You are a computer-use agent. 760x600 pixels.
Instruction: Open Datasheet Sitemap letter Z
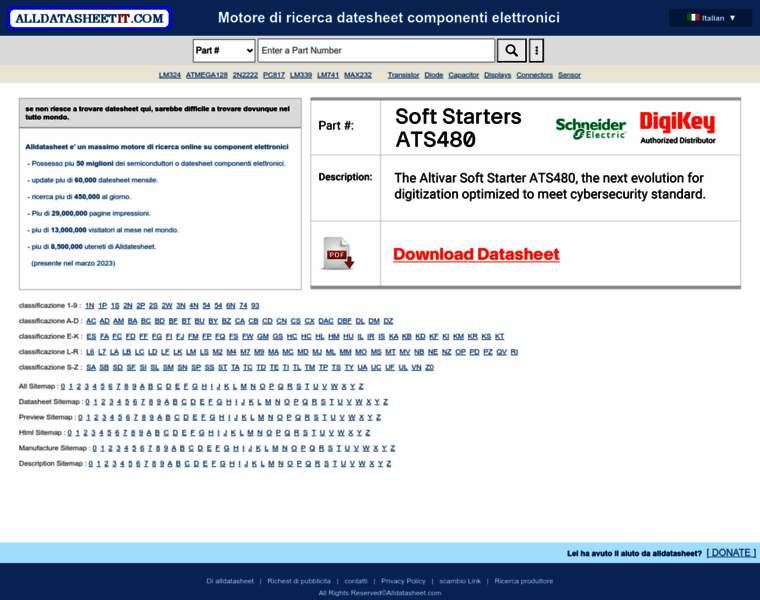pyautogui.click(x=385, y=402)
